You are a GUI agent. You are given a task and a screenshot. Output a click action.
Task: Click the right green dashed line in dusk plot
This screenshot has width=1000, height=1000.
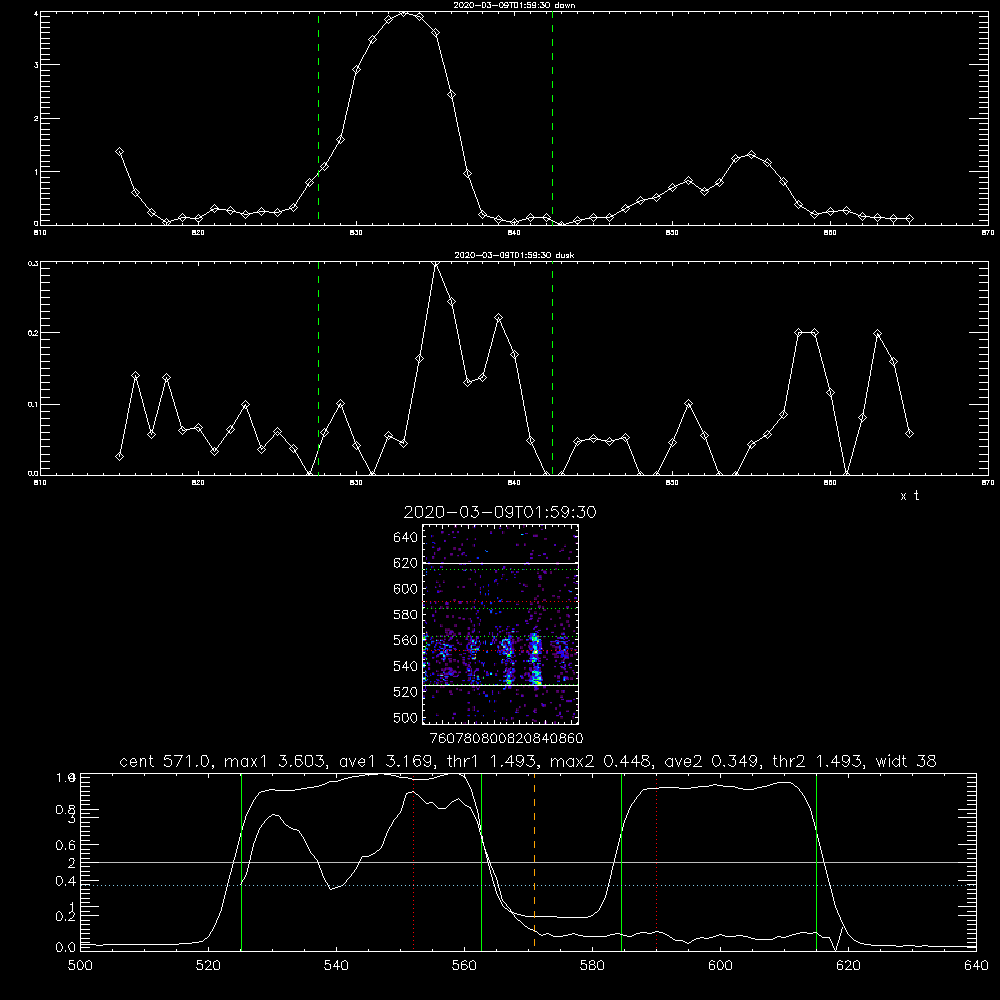pos(552,368)
